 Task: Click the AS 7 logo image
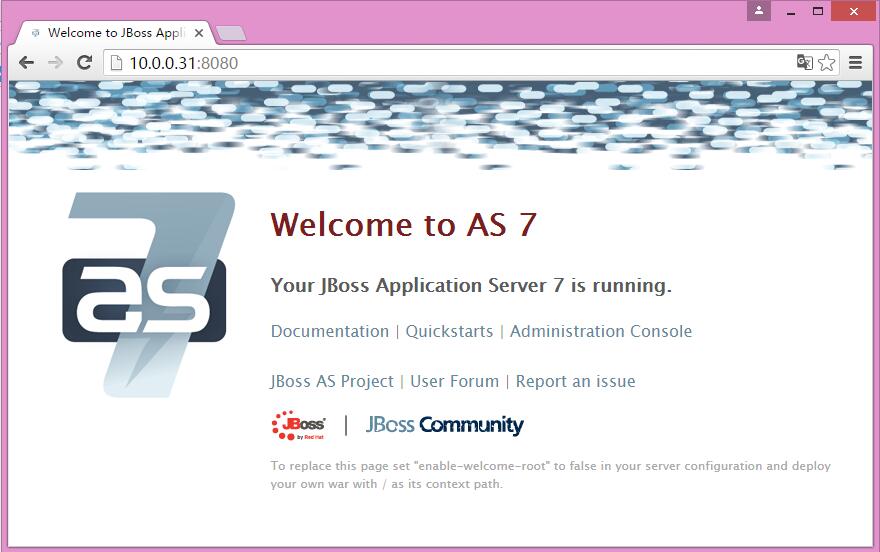click(x=149, y=295)
